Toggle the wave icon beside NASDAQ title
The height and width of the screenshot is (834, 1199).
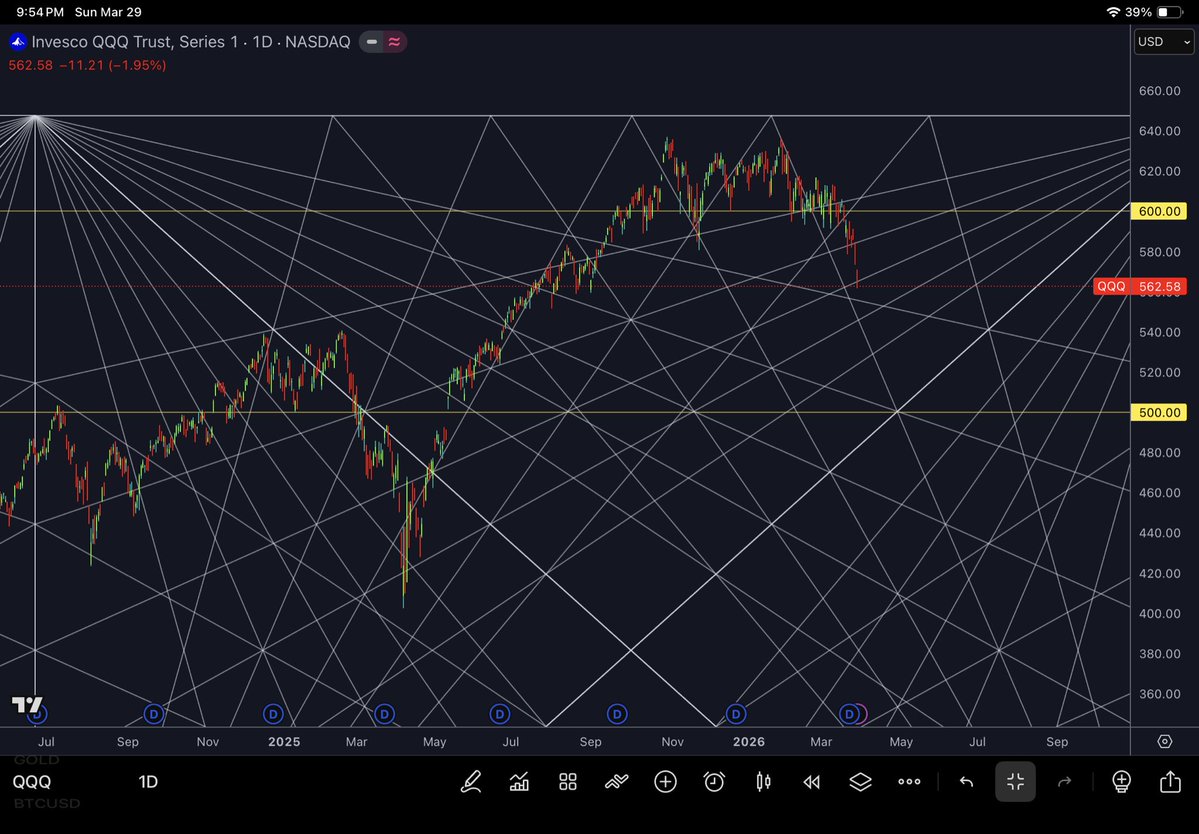pos(394,42)
